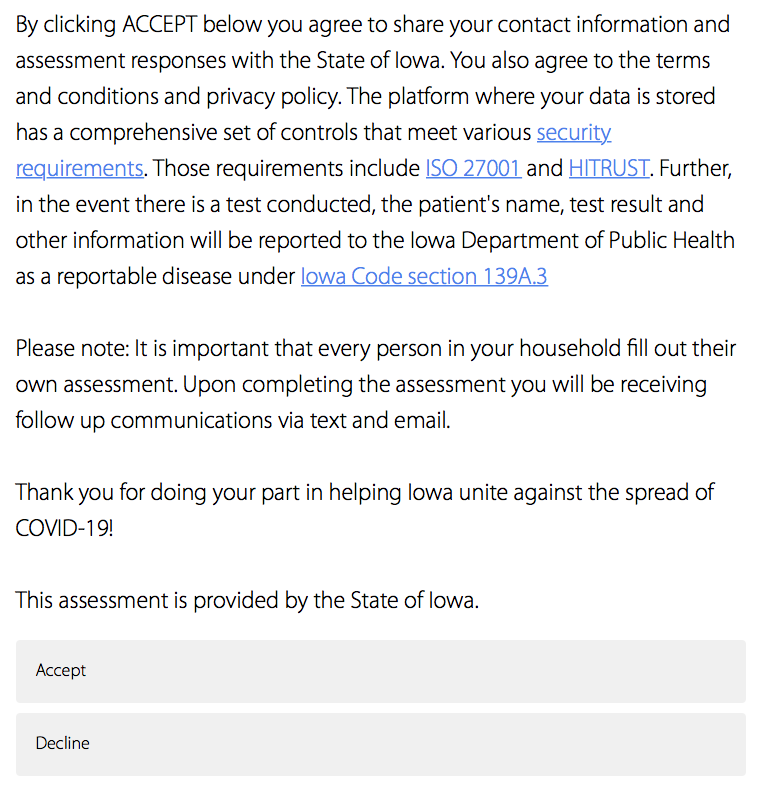780x799 pixels.
Task: Visit the HITRUST security standard hyperlink
Action: pyautogui.click(x=609, y=169)
